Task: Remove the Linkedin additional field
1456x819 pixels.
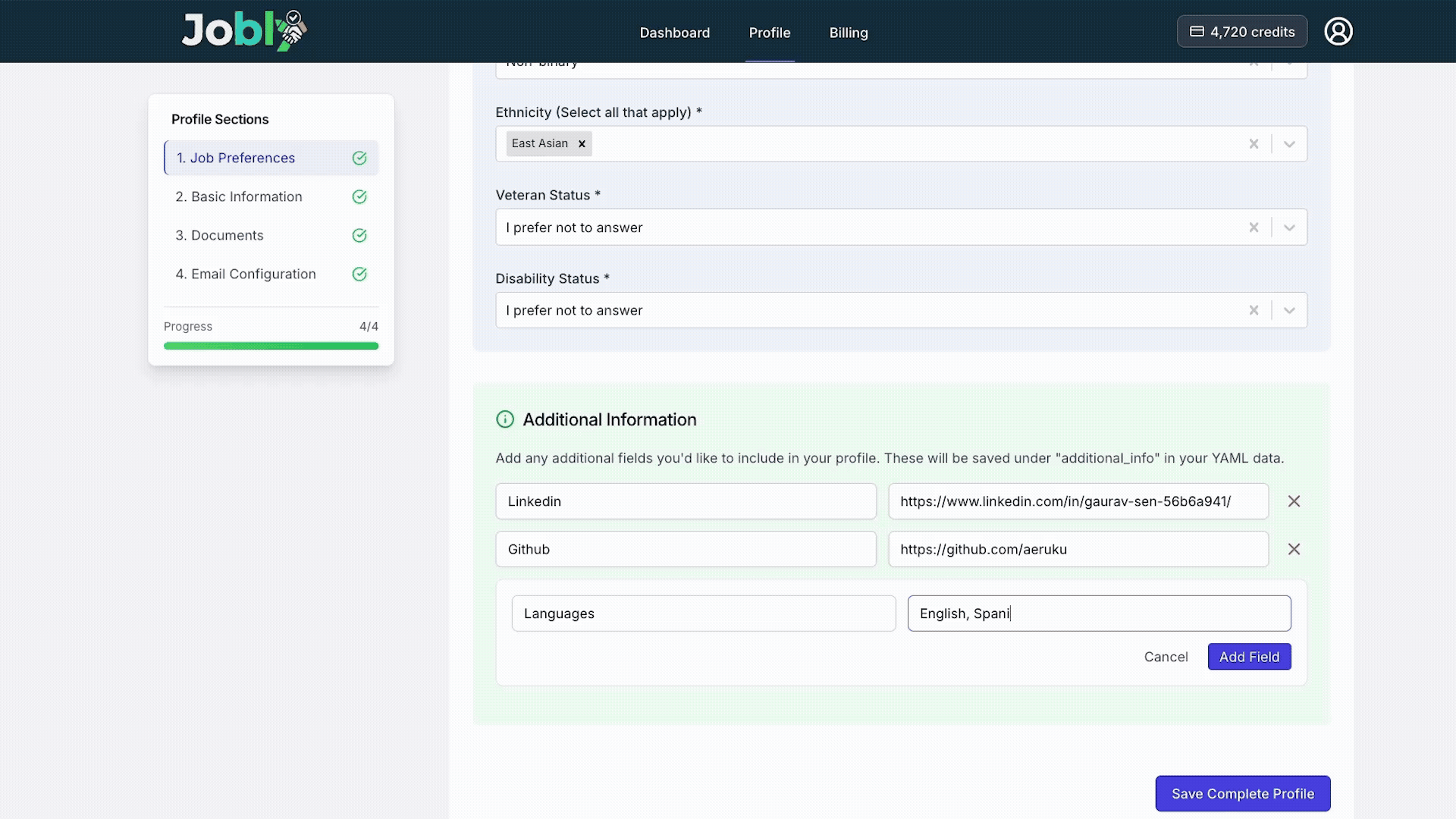Action: coord(1294,501)
